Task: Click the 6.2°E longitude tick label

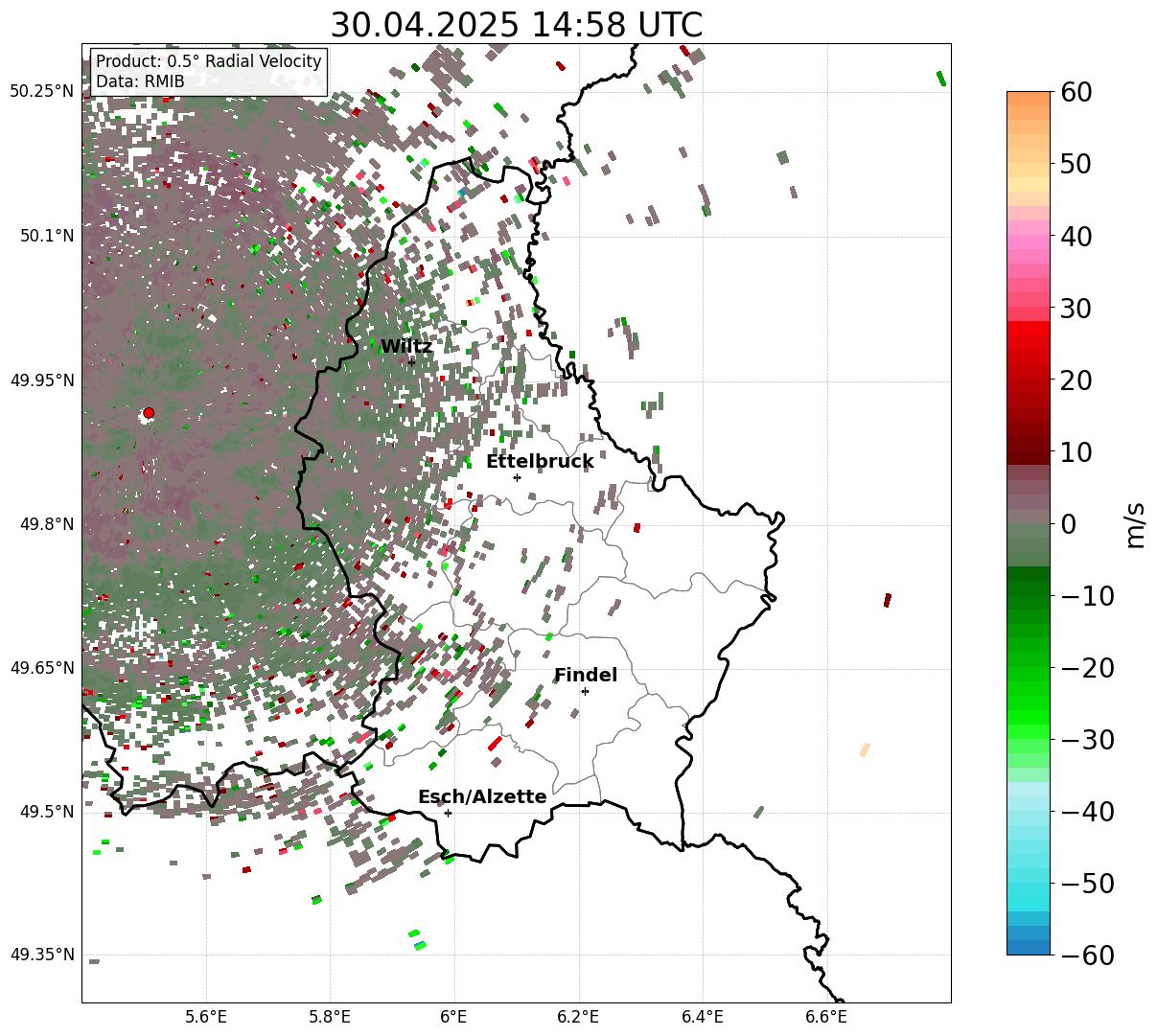Action: 579,1017
